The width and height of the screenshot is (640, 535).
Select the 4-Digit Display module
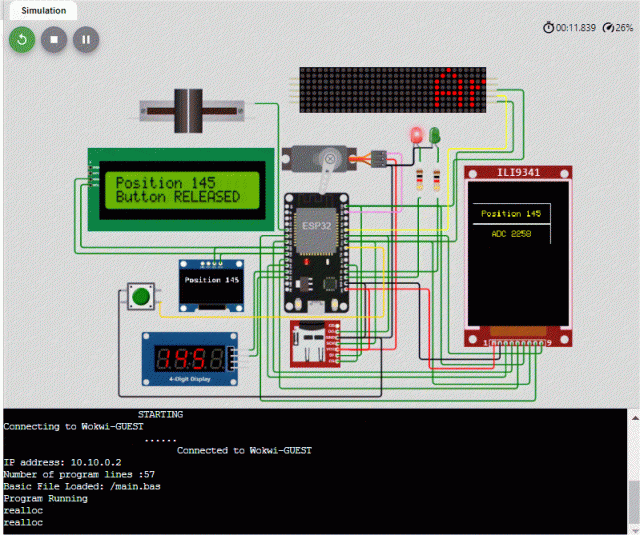(189, 360)
